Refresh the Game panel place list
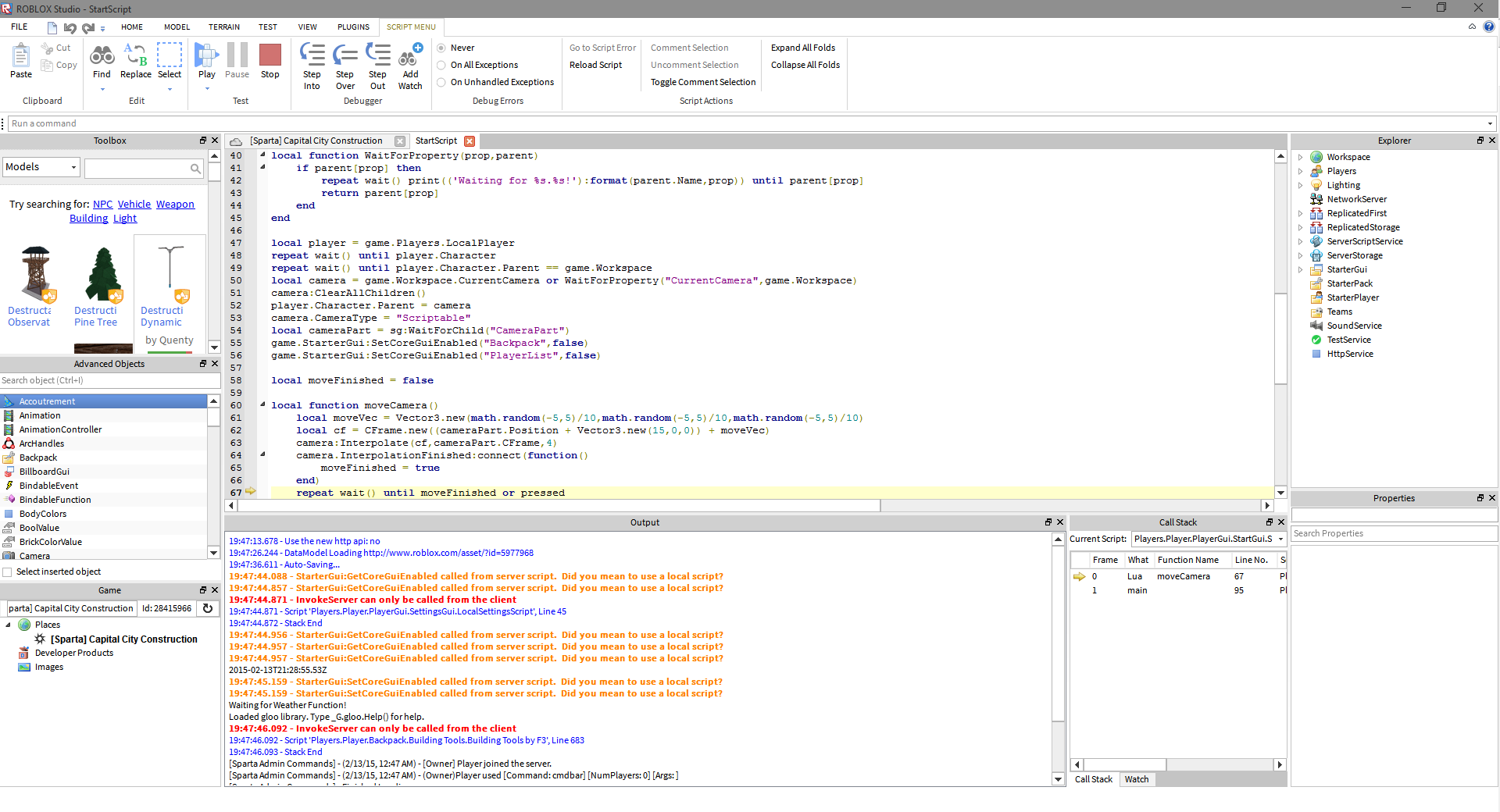 point(208,608)
